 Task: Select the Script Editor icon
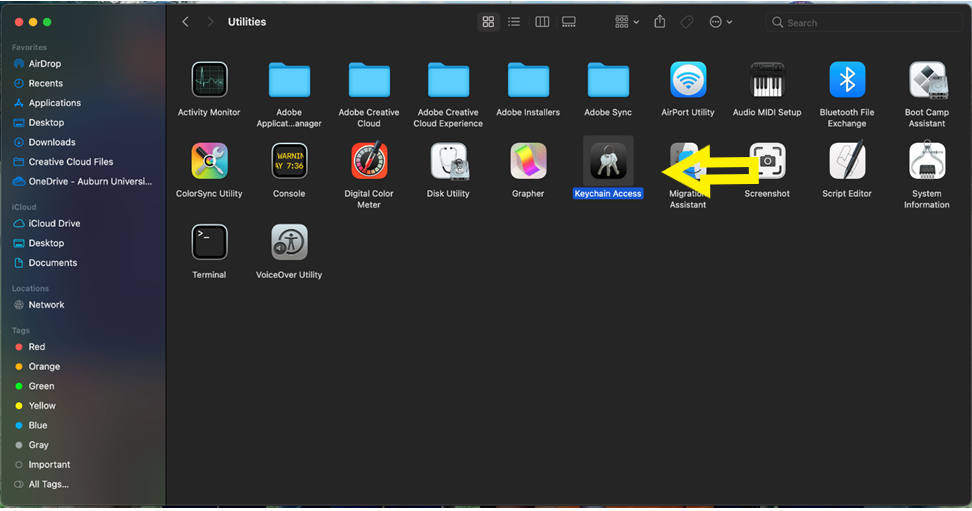pos(847,161)
